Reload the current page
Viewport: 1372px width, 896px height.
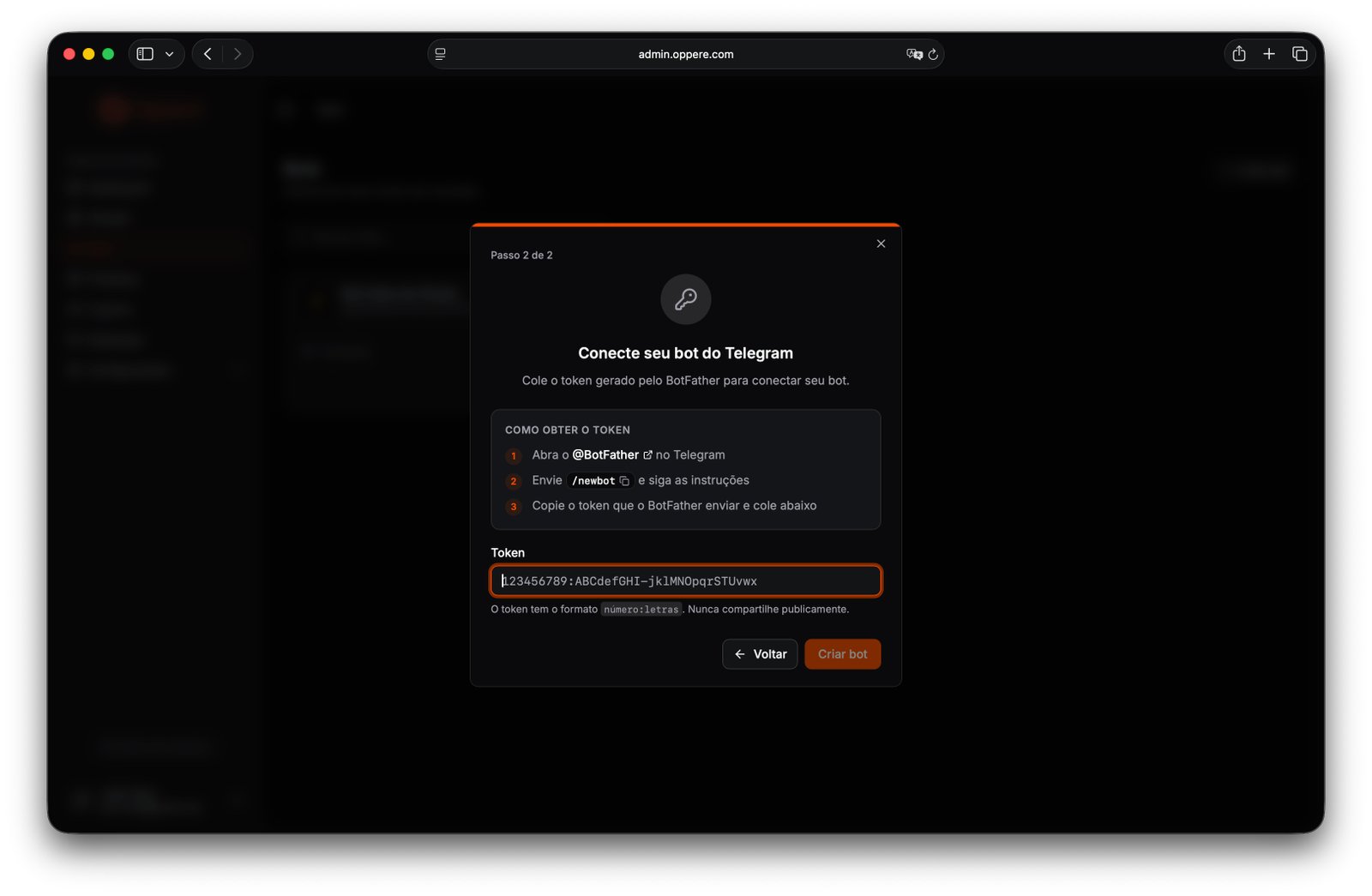933,54
